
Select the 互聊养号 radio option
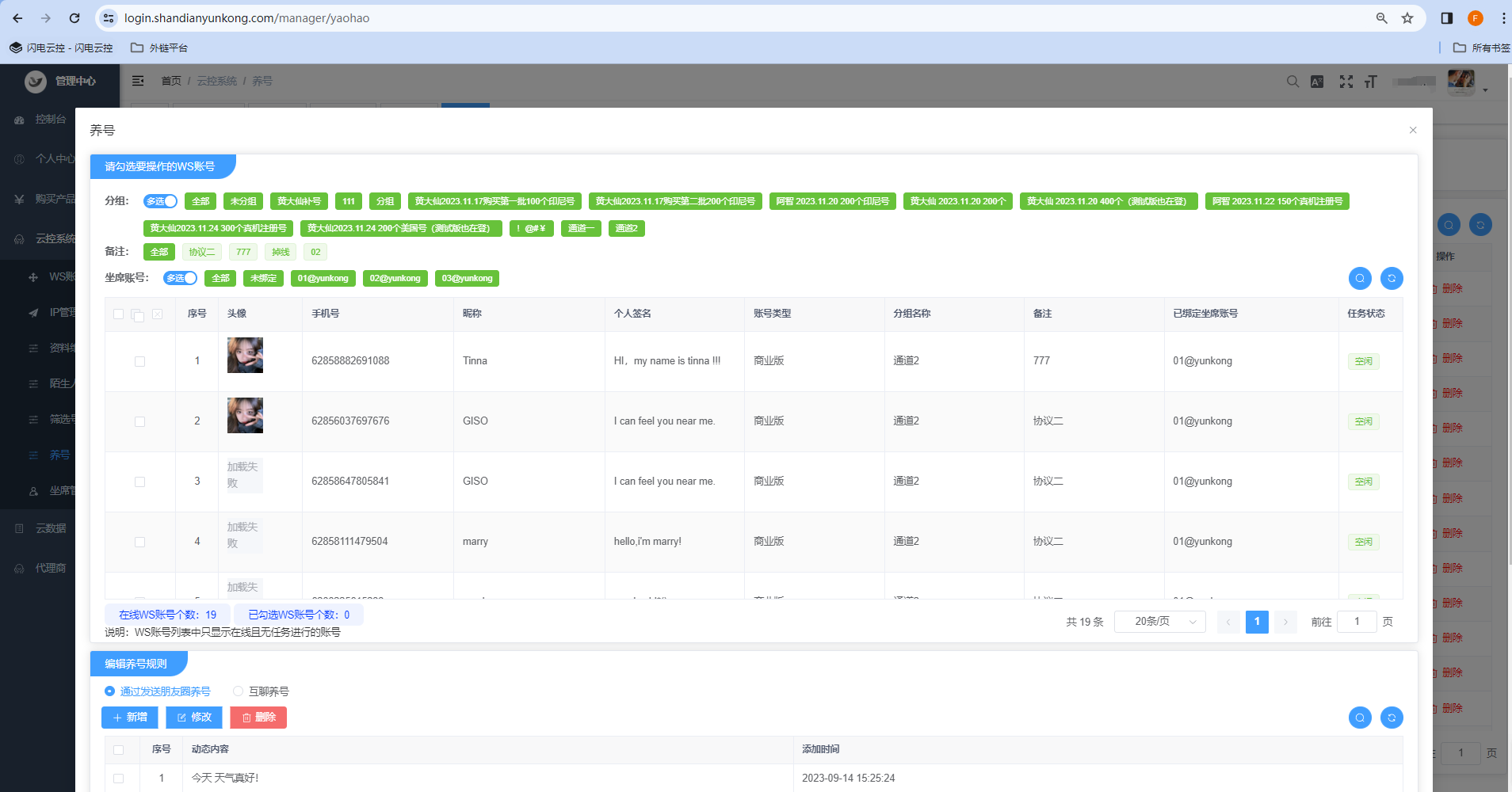click(x=238, y=691)
